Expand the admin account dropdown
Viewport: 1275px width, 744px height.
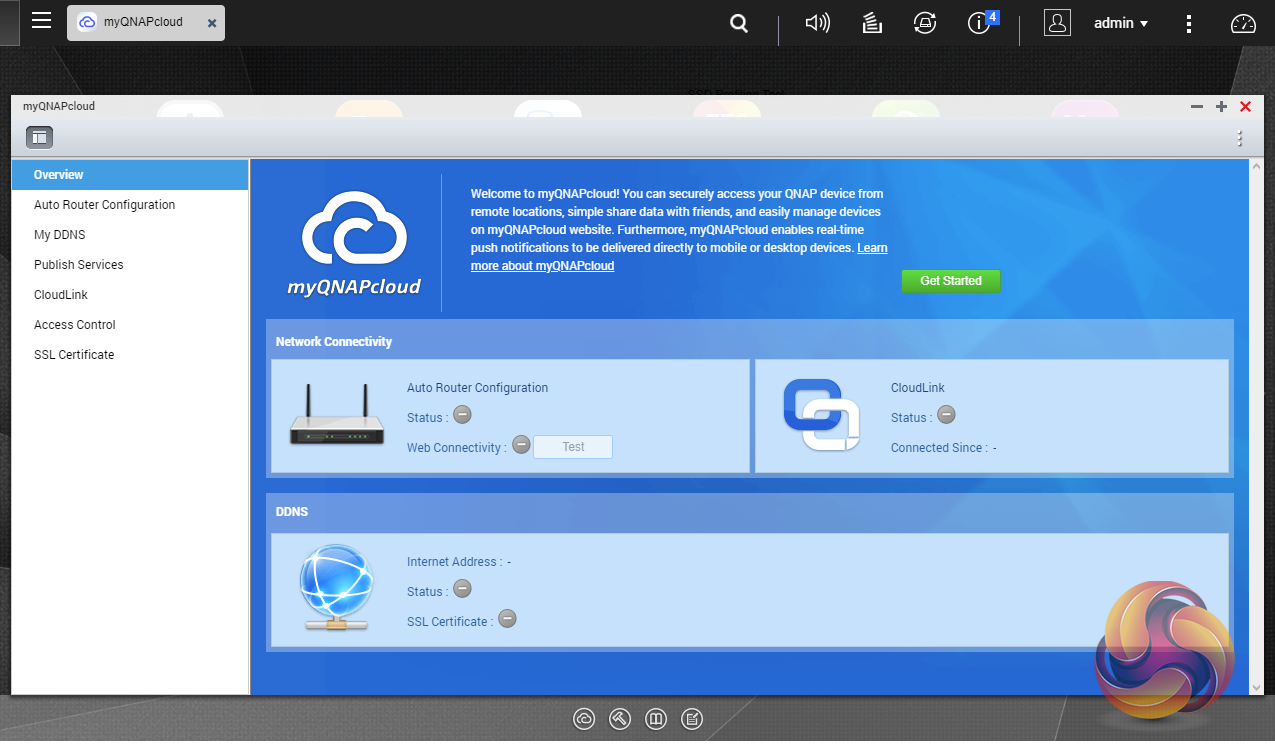1121,23
